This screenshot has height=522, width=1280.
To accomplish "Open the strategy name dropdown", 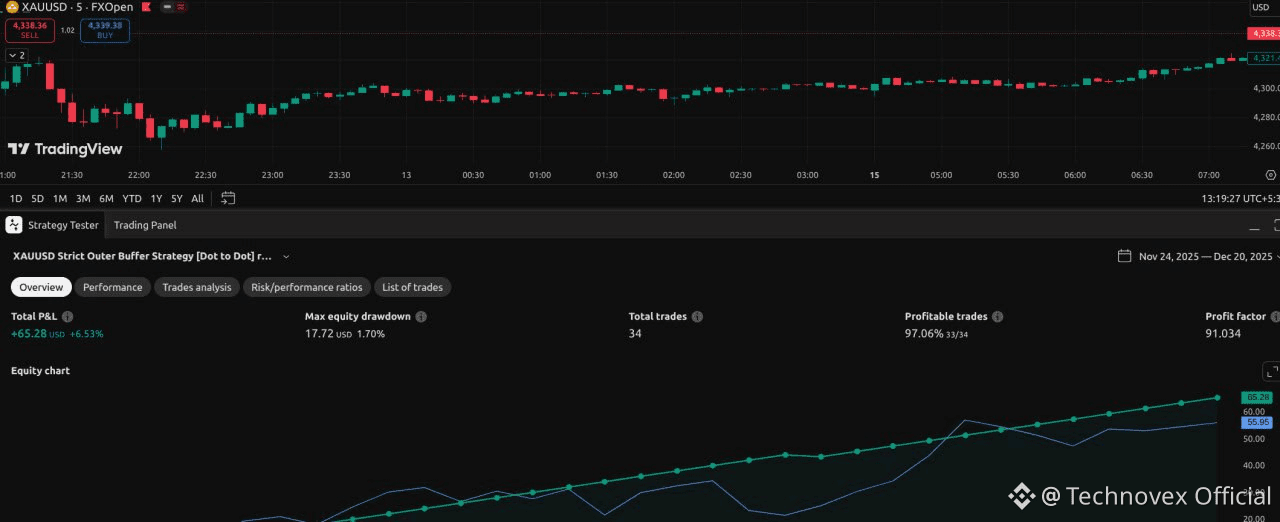I will point(286,256).
